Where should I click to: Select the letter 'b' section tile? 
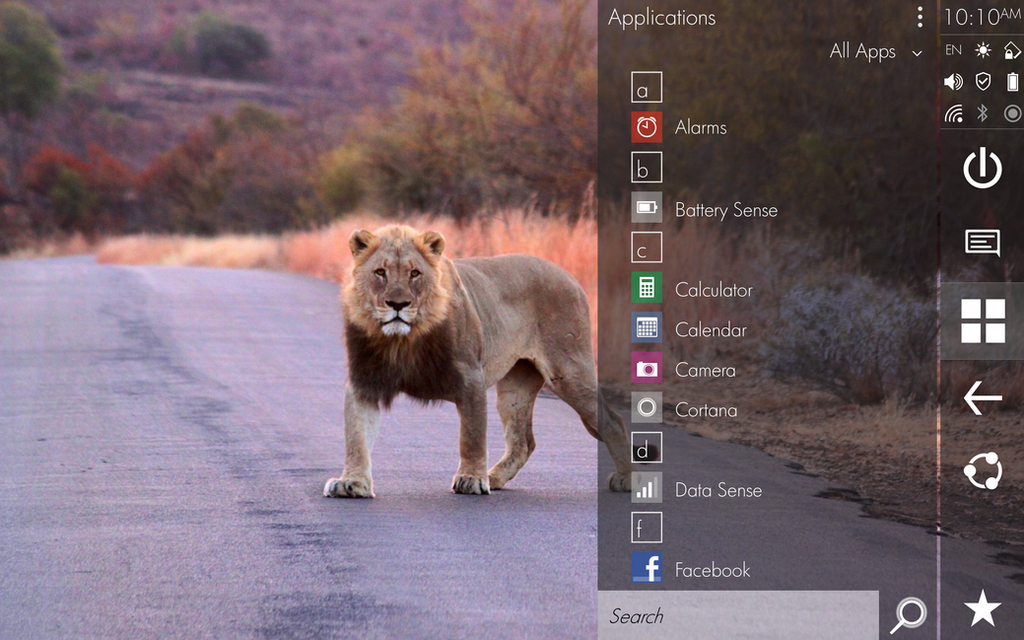pos(647,167)
